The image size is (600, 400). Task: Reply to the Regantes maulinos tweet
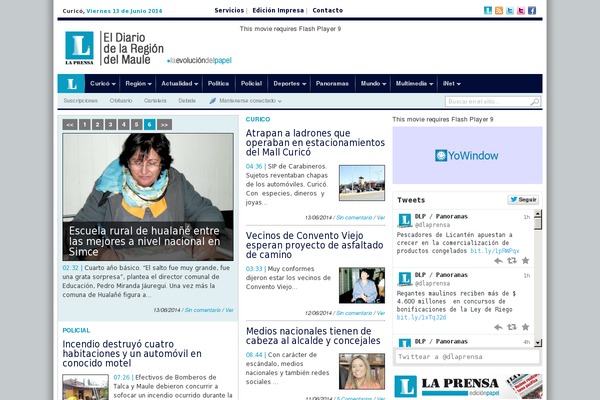498,327
